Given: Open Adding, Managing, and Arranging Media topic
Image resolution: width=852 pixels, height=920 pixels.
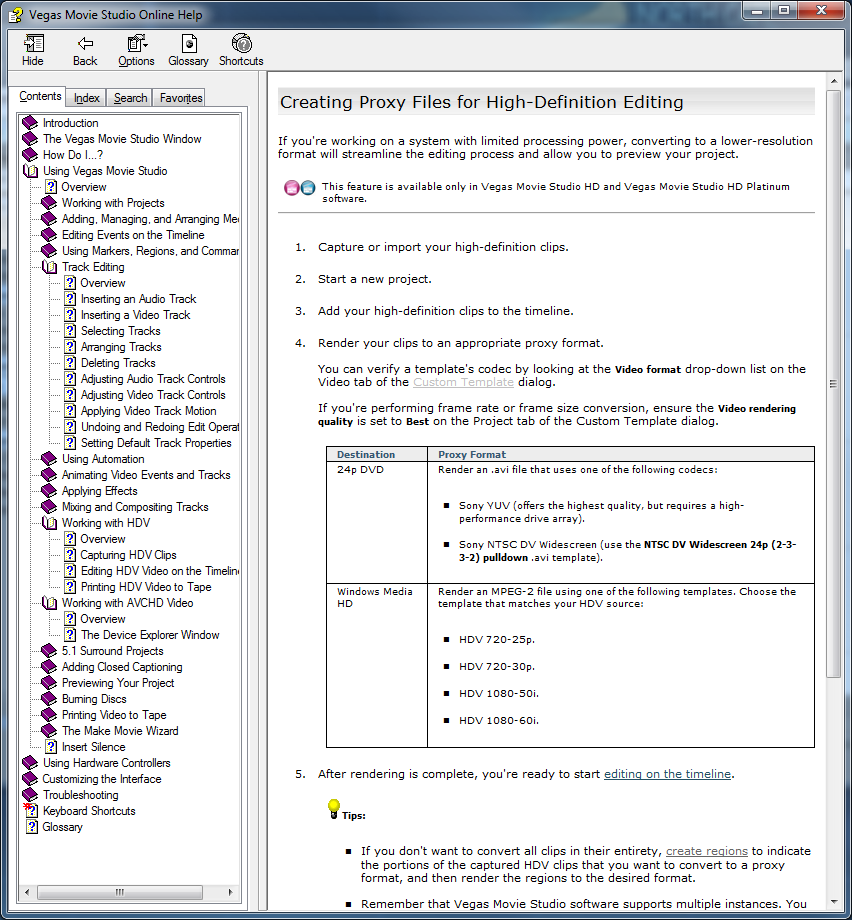Looking at the screenshot, I should pos(150,219).
